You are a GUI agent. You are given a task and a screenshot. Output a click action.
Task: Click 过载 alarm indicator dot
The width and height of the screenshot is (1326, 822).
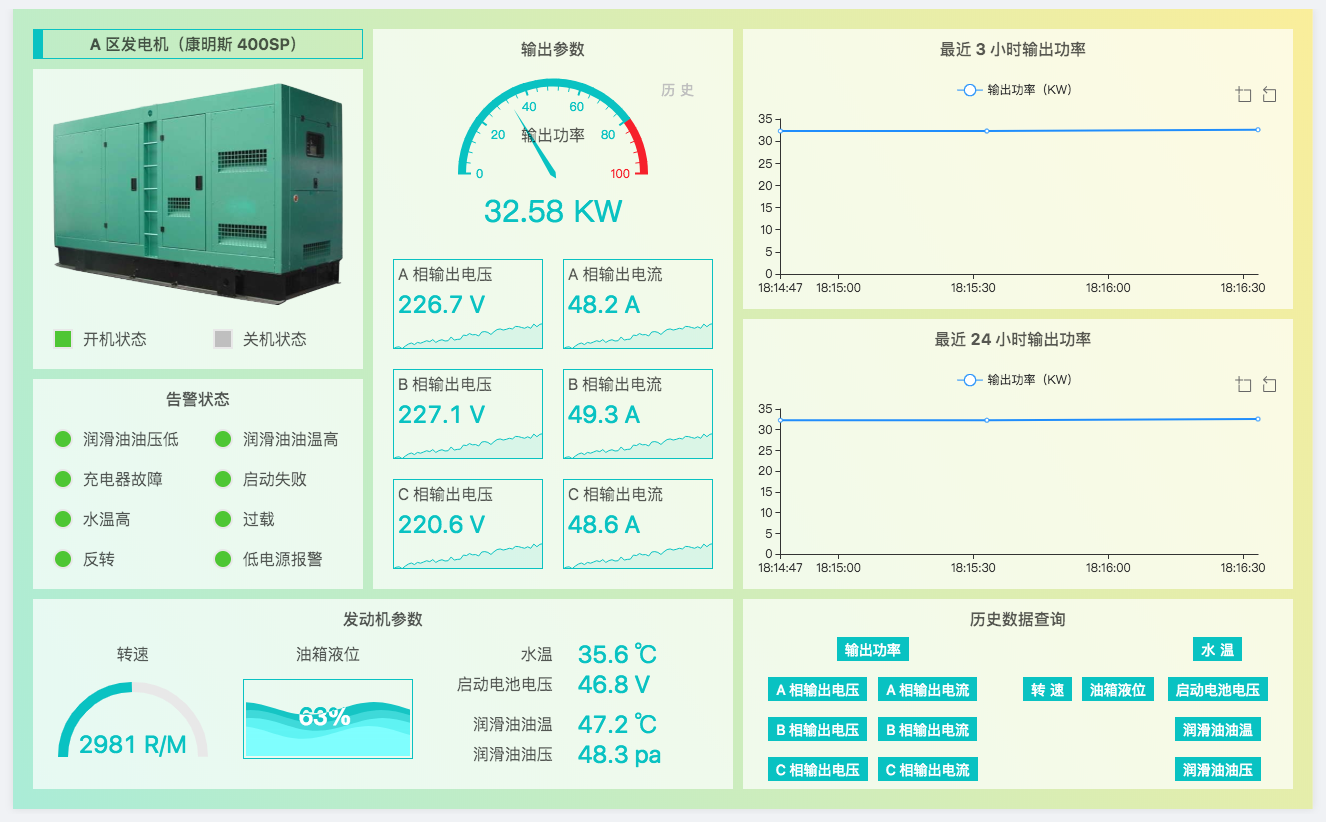point(223,519)
